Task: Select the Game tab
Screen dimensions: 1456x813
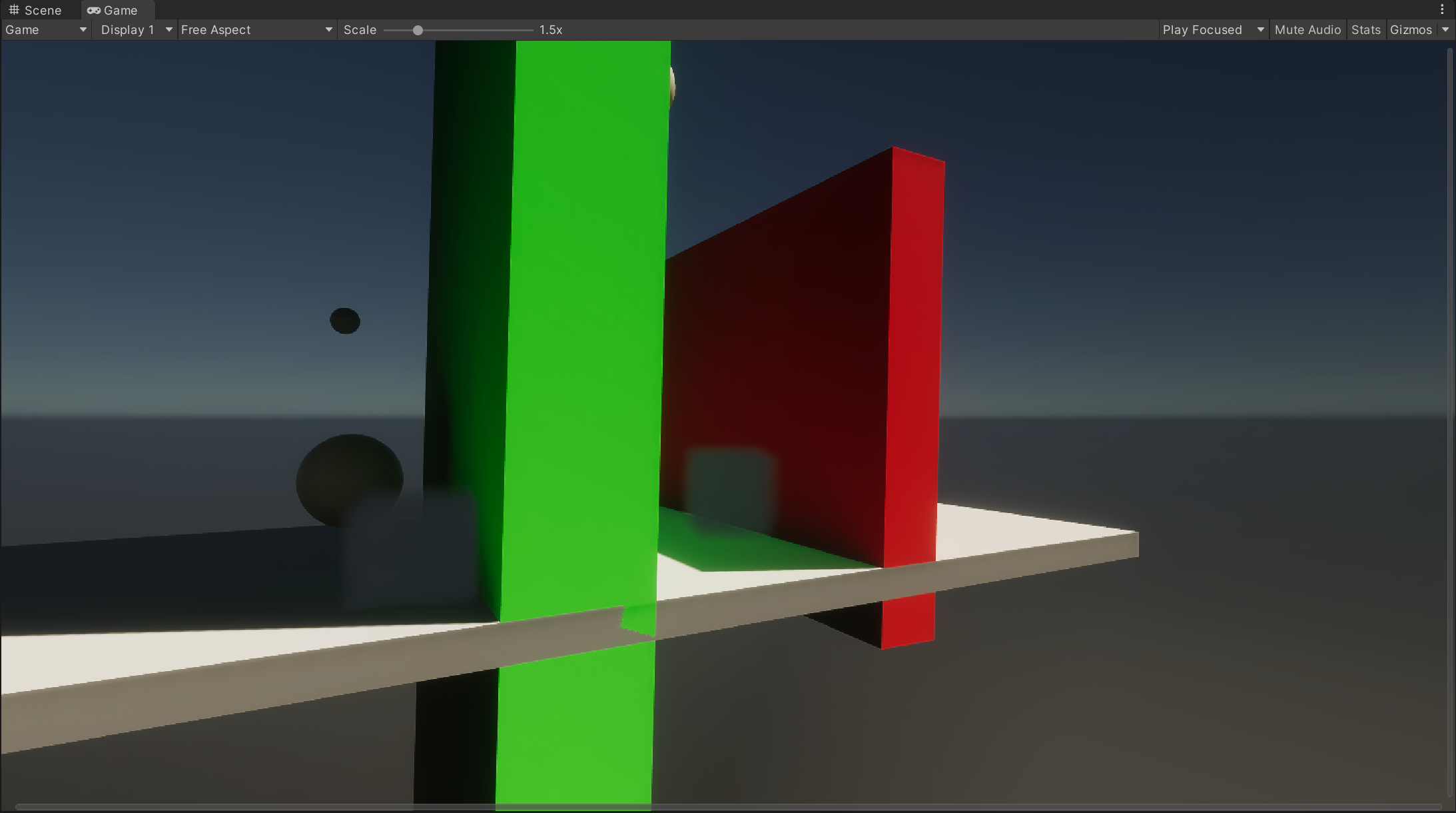Action: pyautogui.click(x=113, y=10)
